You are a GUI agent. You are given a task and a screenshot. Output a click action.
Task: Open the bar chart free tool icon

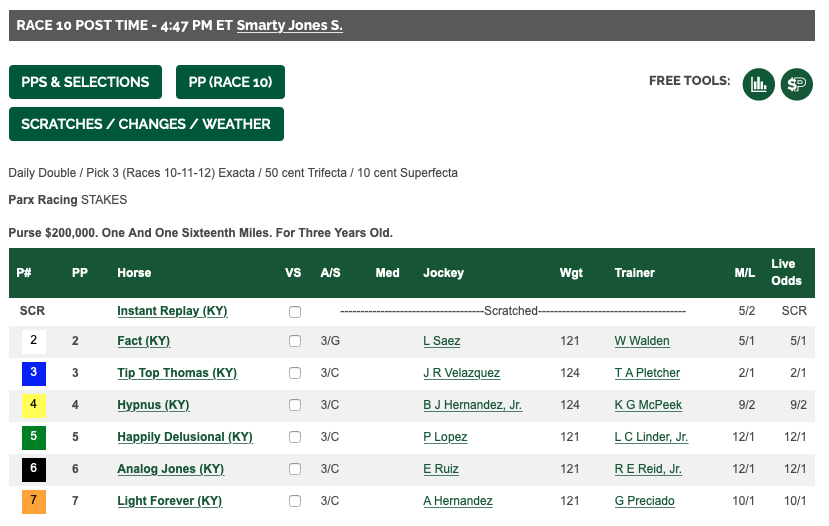pos(758,84)
